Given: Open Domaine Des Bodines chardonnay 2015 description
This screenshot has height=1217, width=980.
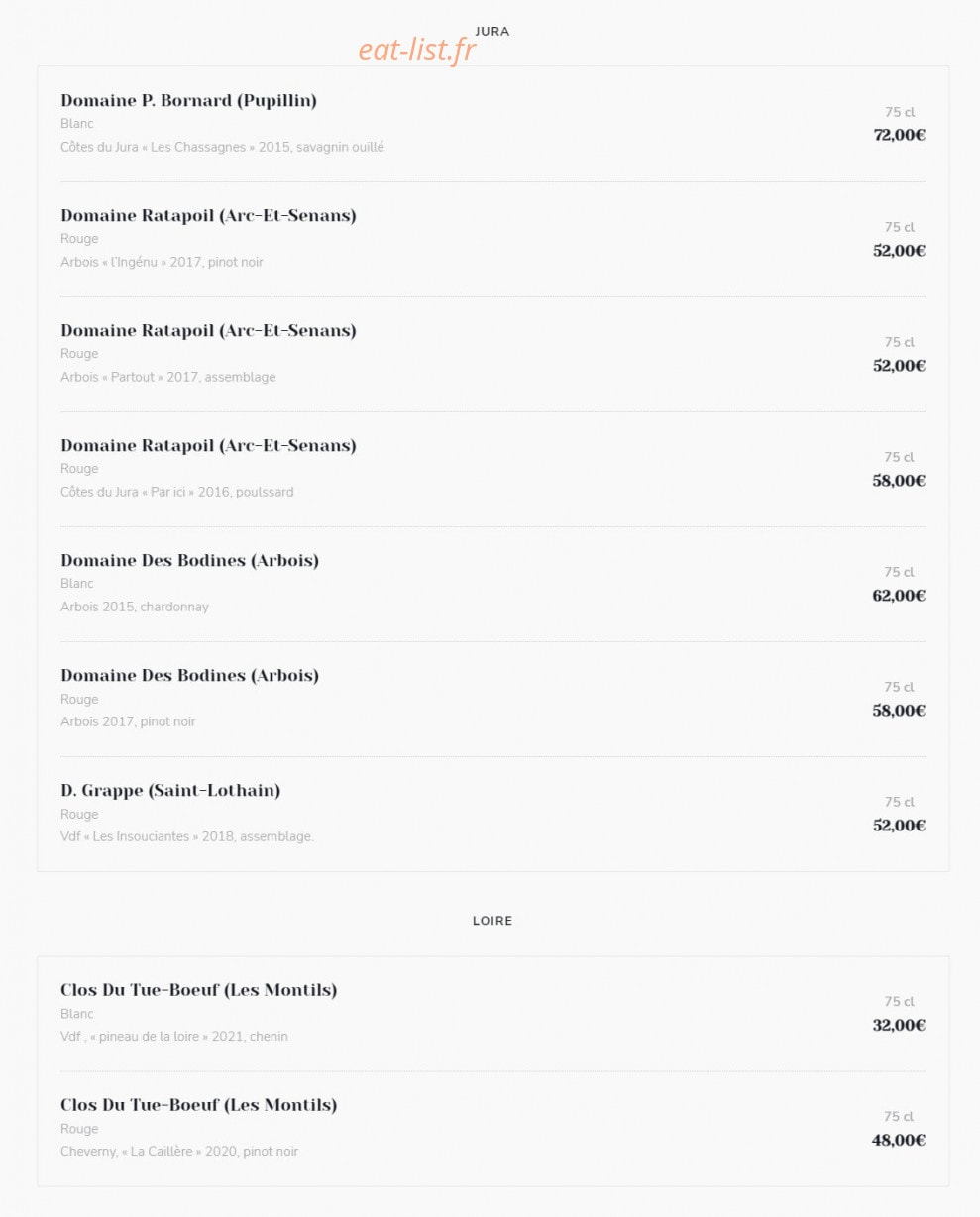Looking at the screenshot, I should pos(135,607).
